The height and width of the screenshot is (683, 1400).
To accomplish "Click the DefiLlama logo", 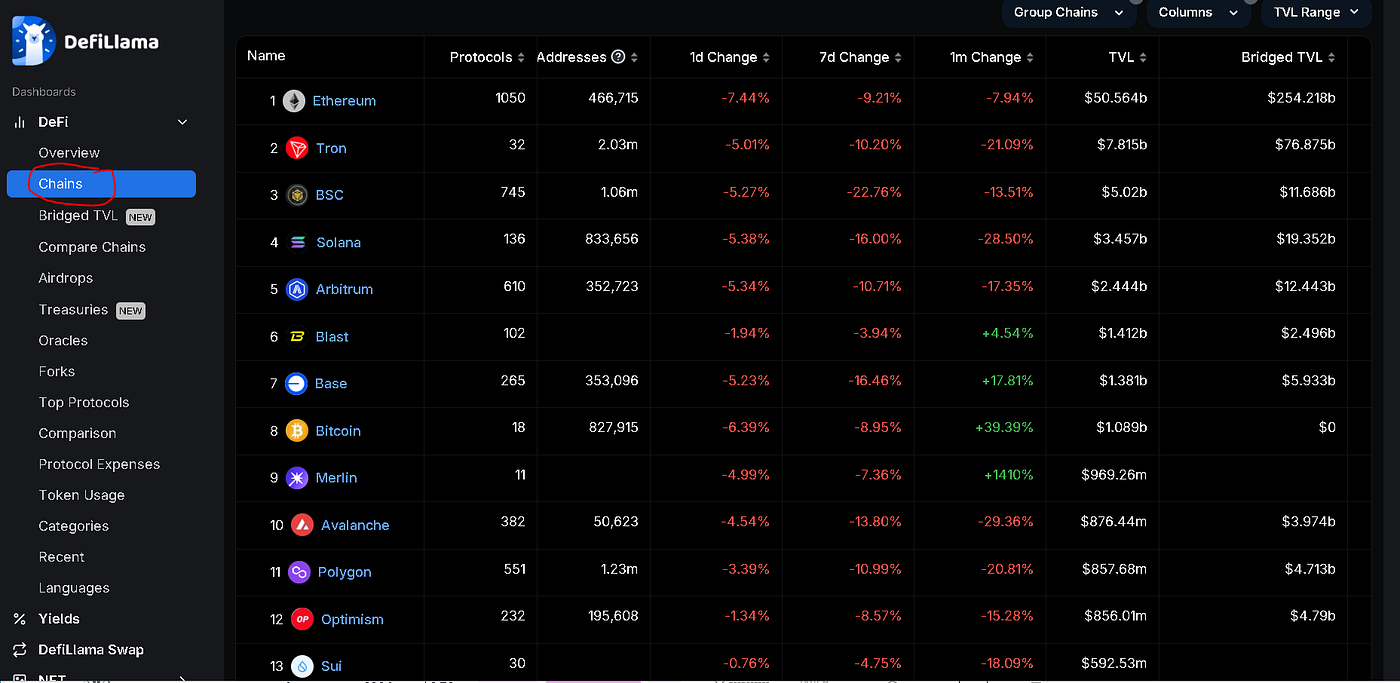I will tap(85, 41).
